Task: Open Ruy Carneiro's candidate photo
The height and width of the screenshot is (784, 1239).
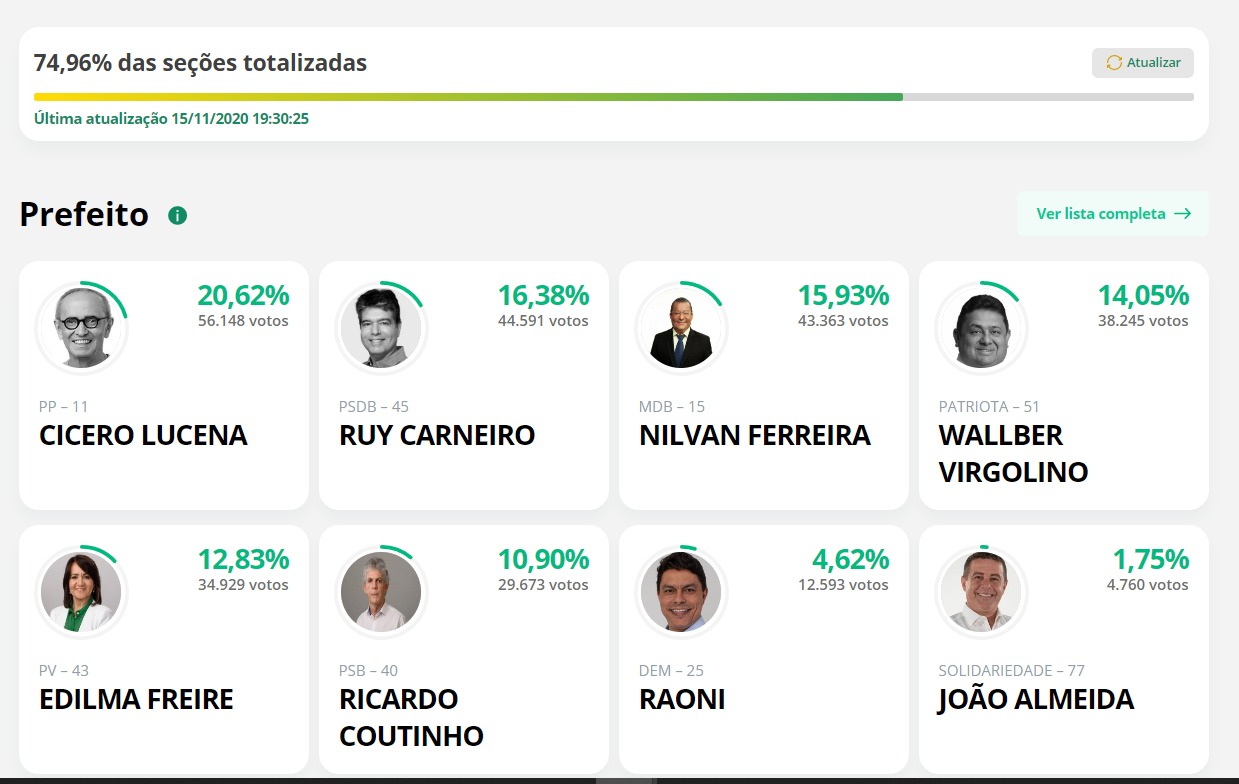Action: coord(381,327)
